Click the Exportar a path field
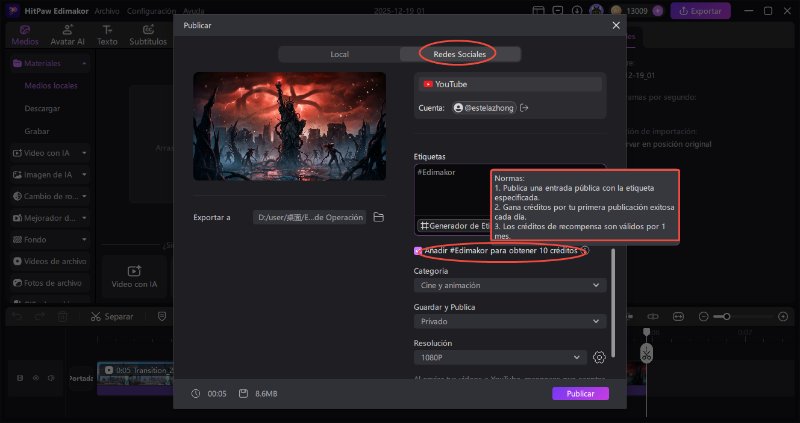Viewport: 800px width, 423px height. pyautogui.click(x=310, y=217)
